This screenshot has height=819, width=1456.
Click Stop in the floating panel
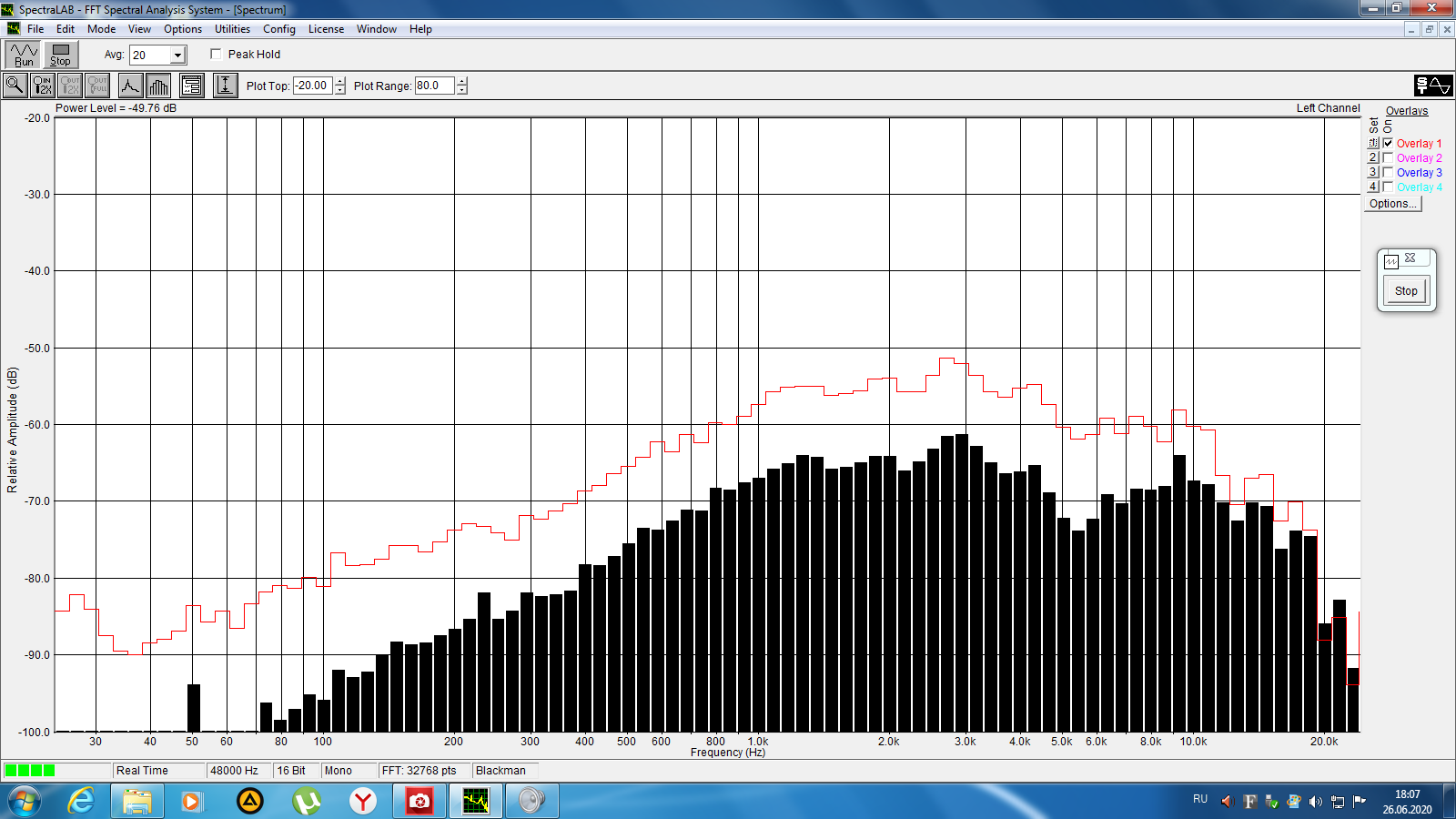coord(1406,291)
